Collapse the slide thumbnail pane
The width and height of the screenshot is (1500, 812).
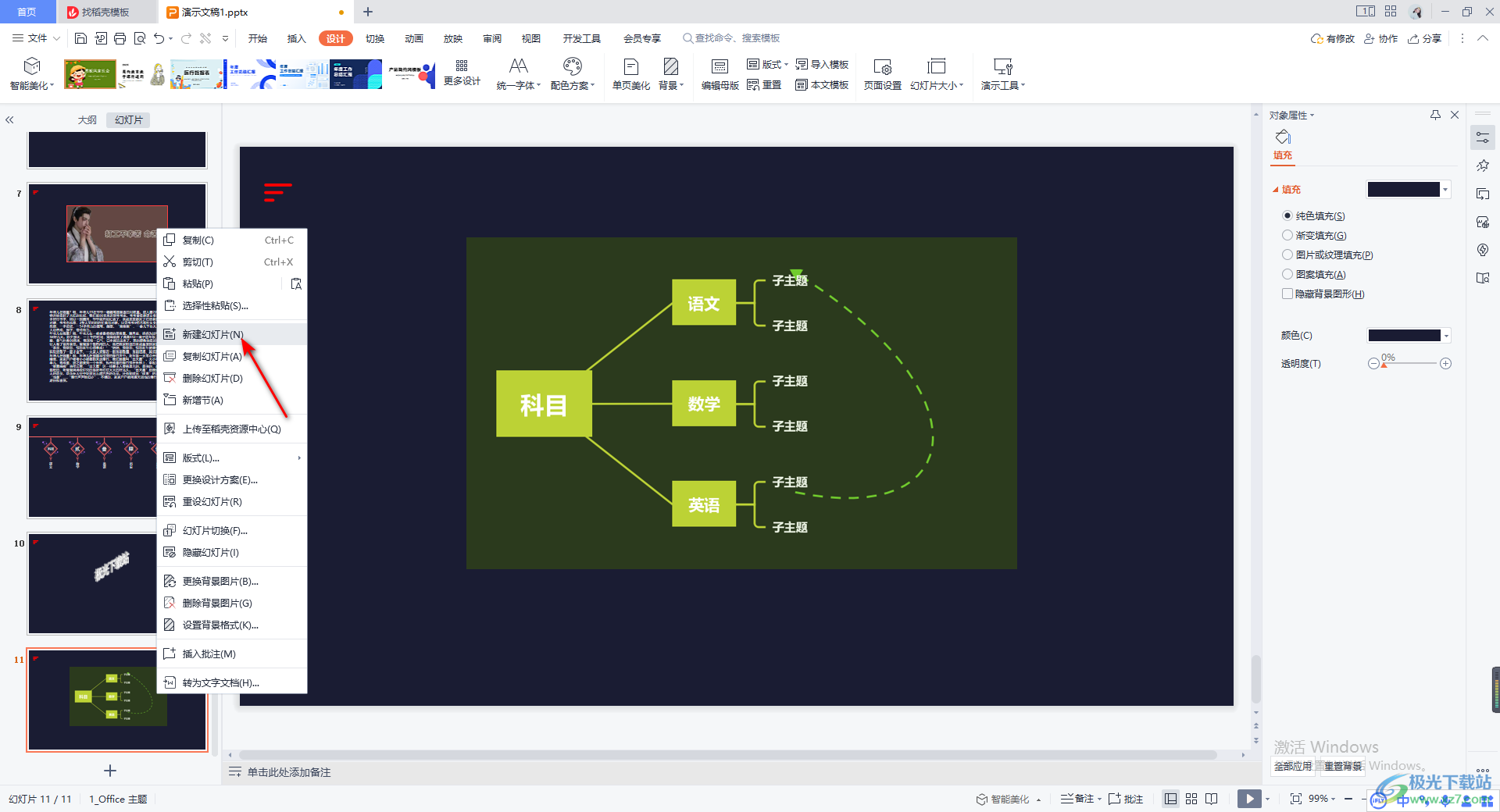[x=9, y=120]
